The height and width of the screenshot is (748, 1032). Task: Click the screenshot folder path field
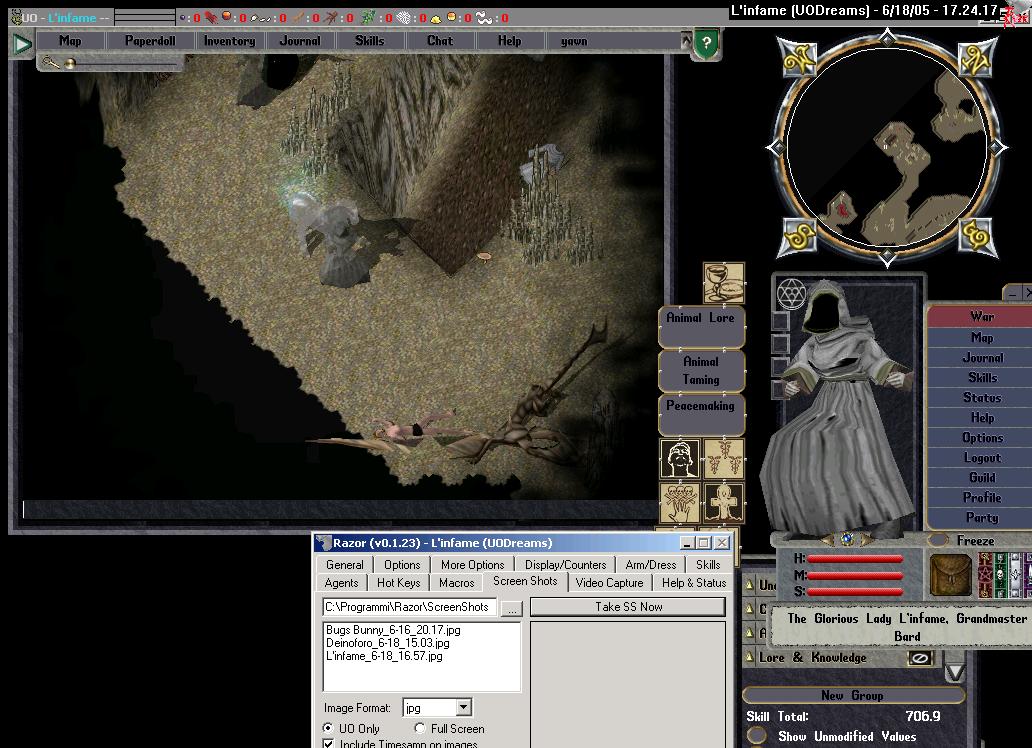point(409,607)
